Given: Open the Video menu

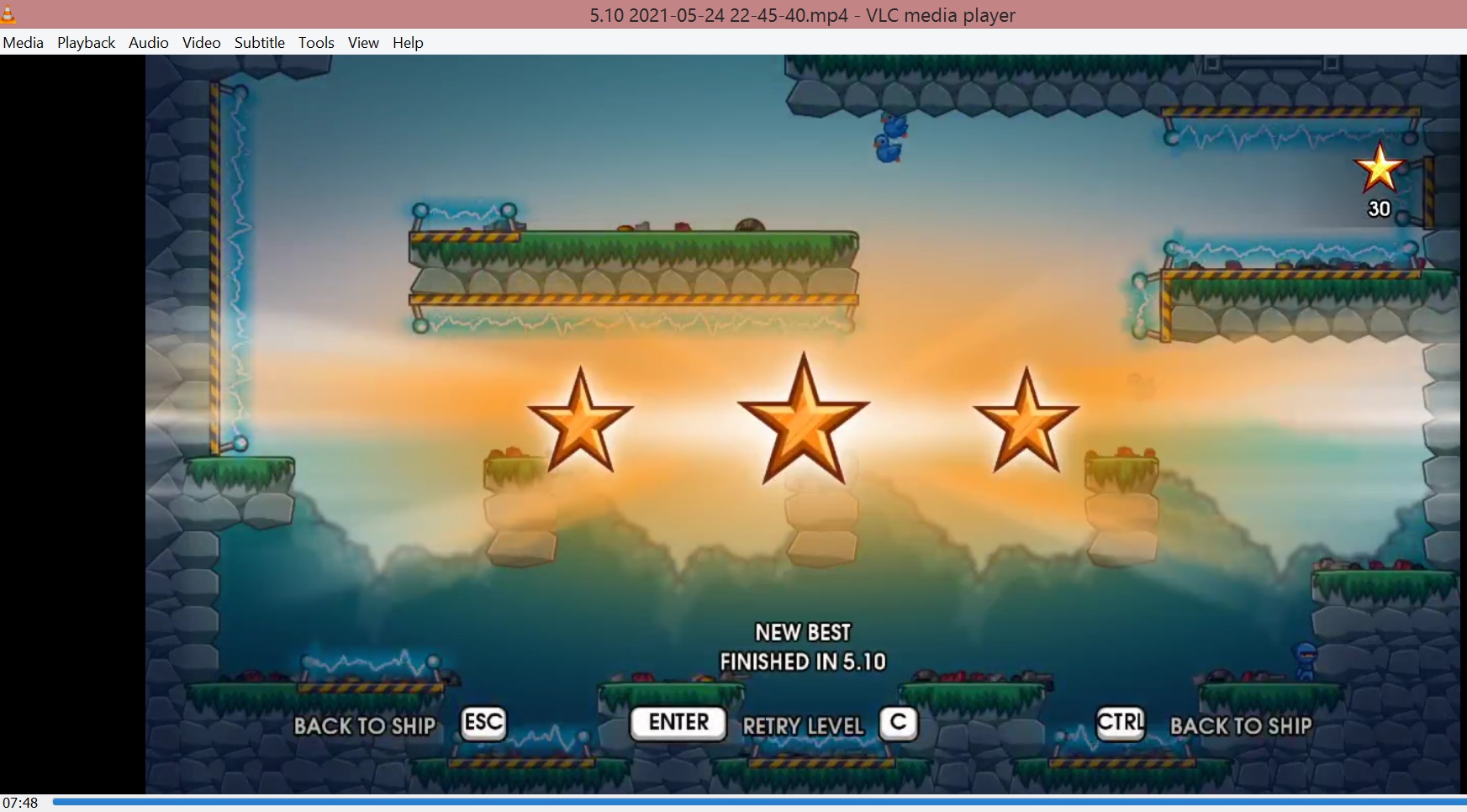Looking at the screenshot, I should [202, 43].
